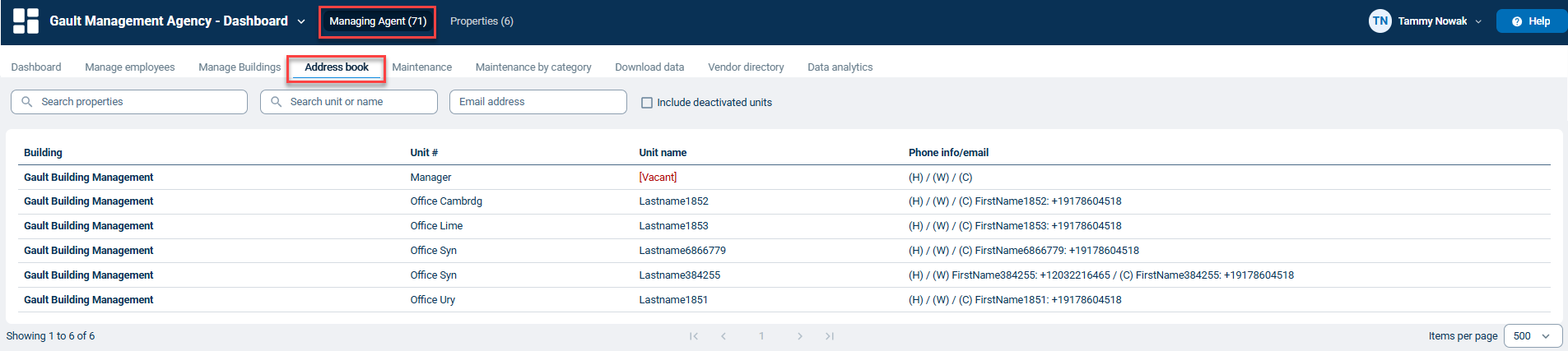Viewport: 1568px width, 351px height.
Task: Click the Unit name column header
Action: click(663, 153)
